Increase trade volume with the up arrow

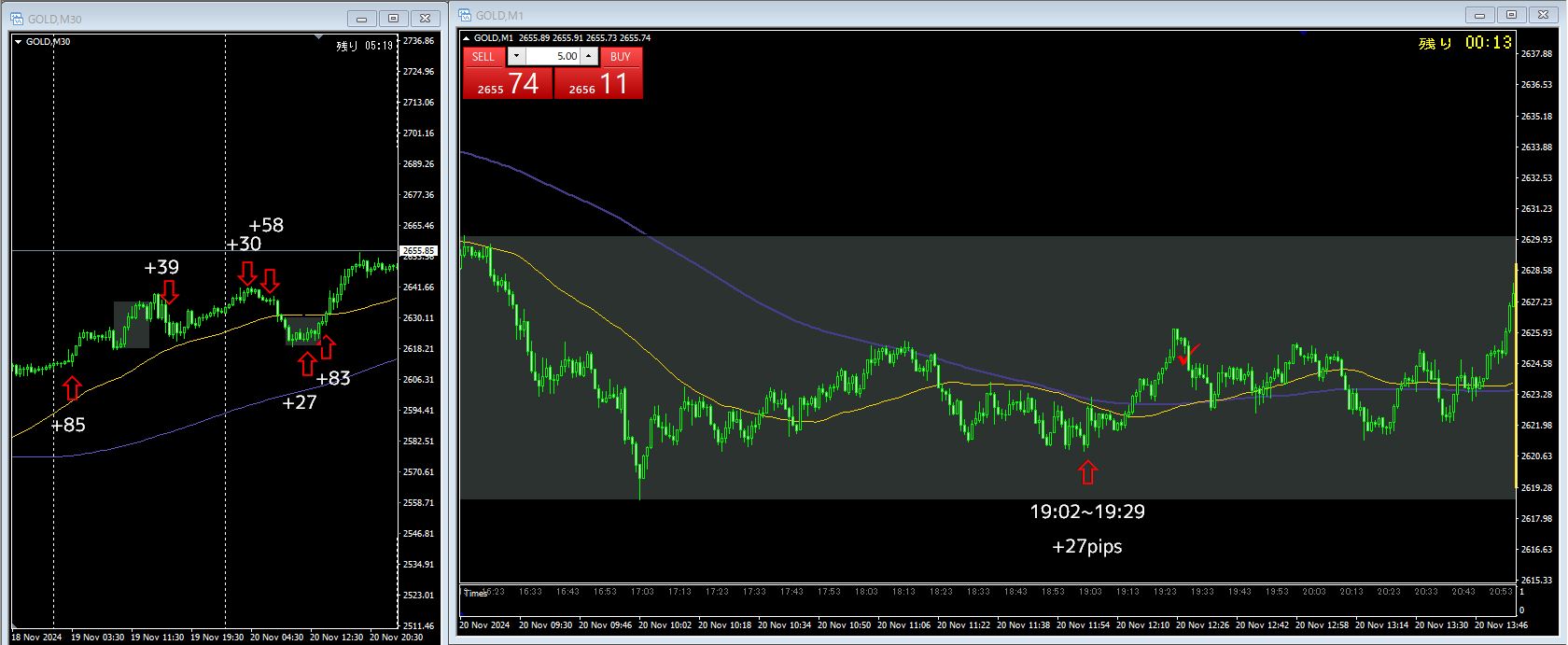589,56
